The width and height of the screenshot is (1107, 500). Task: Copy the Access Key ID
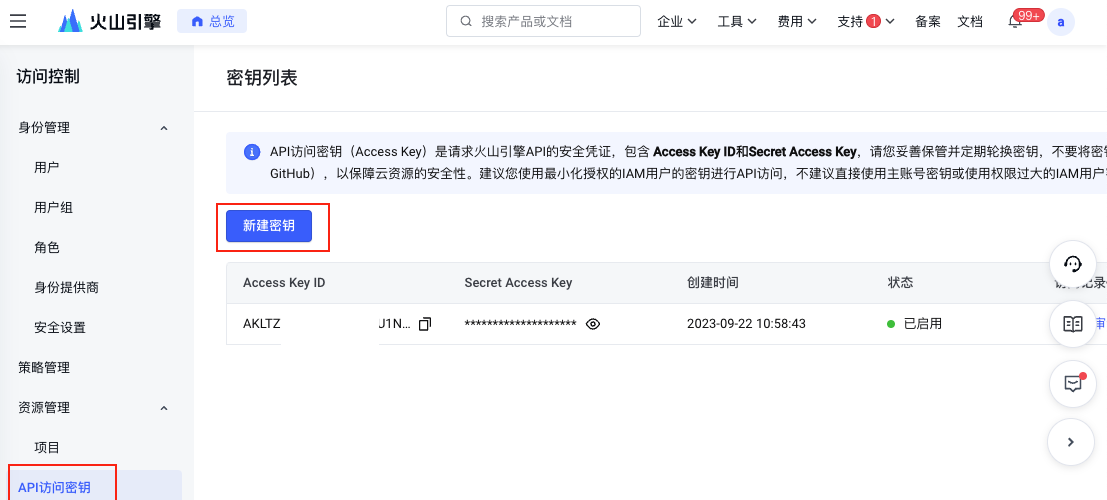coord(425,324)
